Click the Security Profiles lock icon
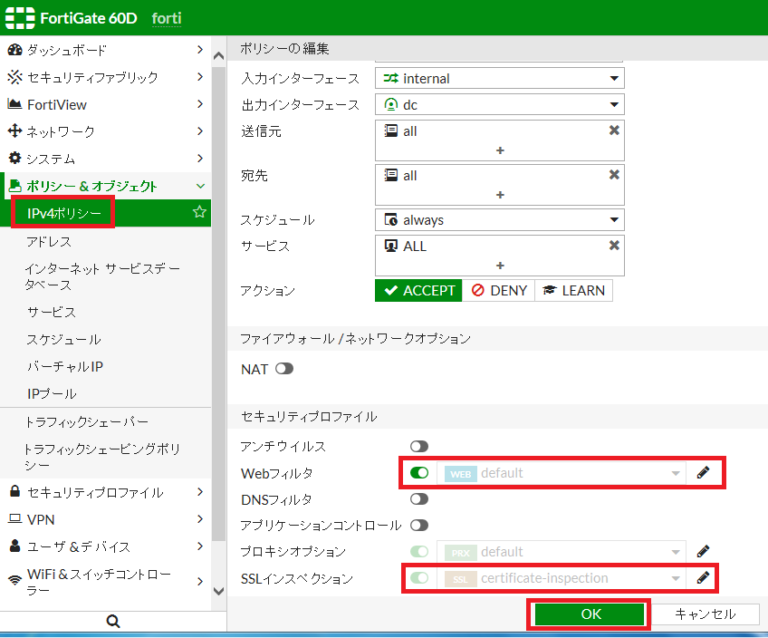768x638 pixels. pyautogui.click(x=15, y=491)
